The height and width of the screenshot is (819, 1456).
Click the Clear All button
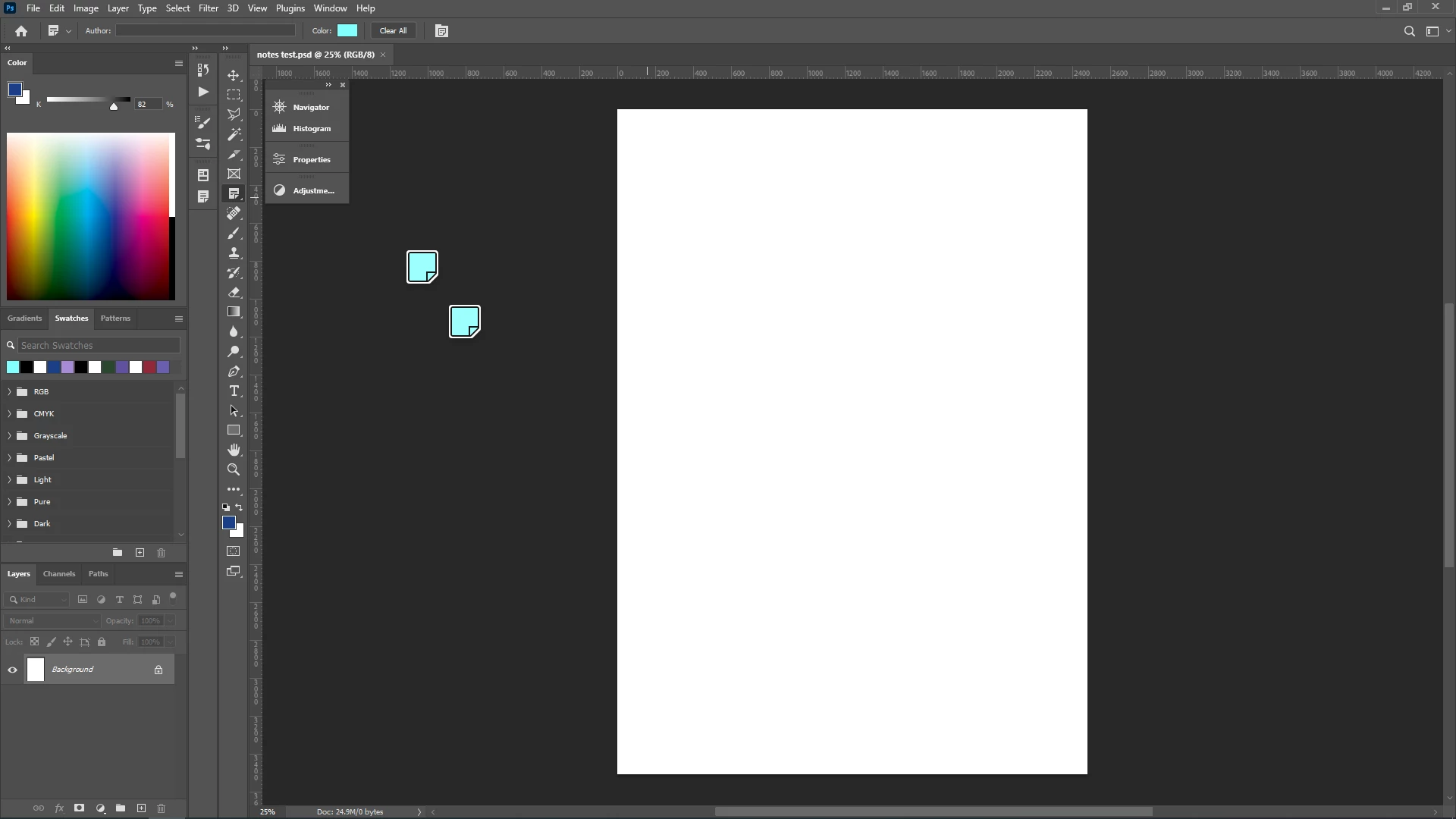pyautogui.click(x=393, y=31)
